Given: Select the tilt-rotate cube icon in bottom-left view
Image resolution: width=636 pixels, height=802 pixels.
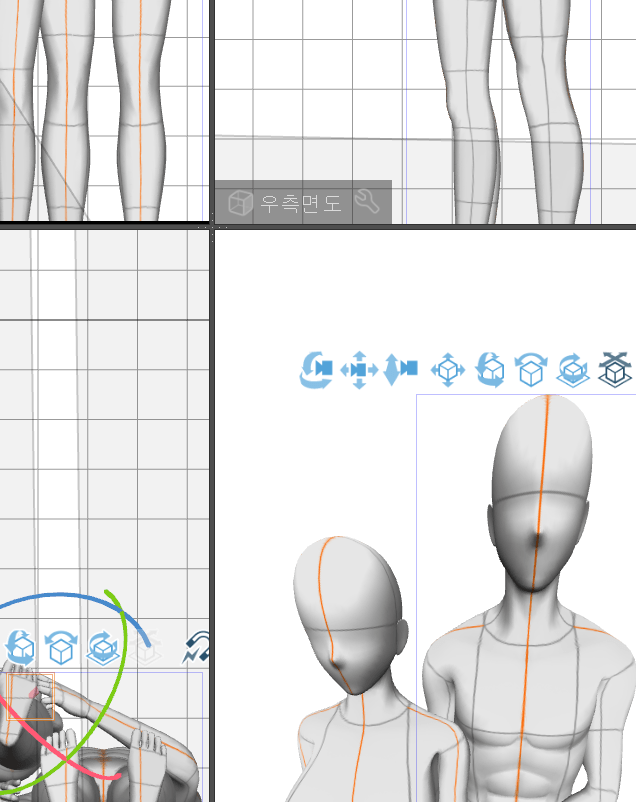Looking at the screenshot, I should click(61, 648).
